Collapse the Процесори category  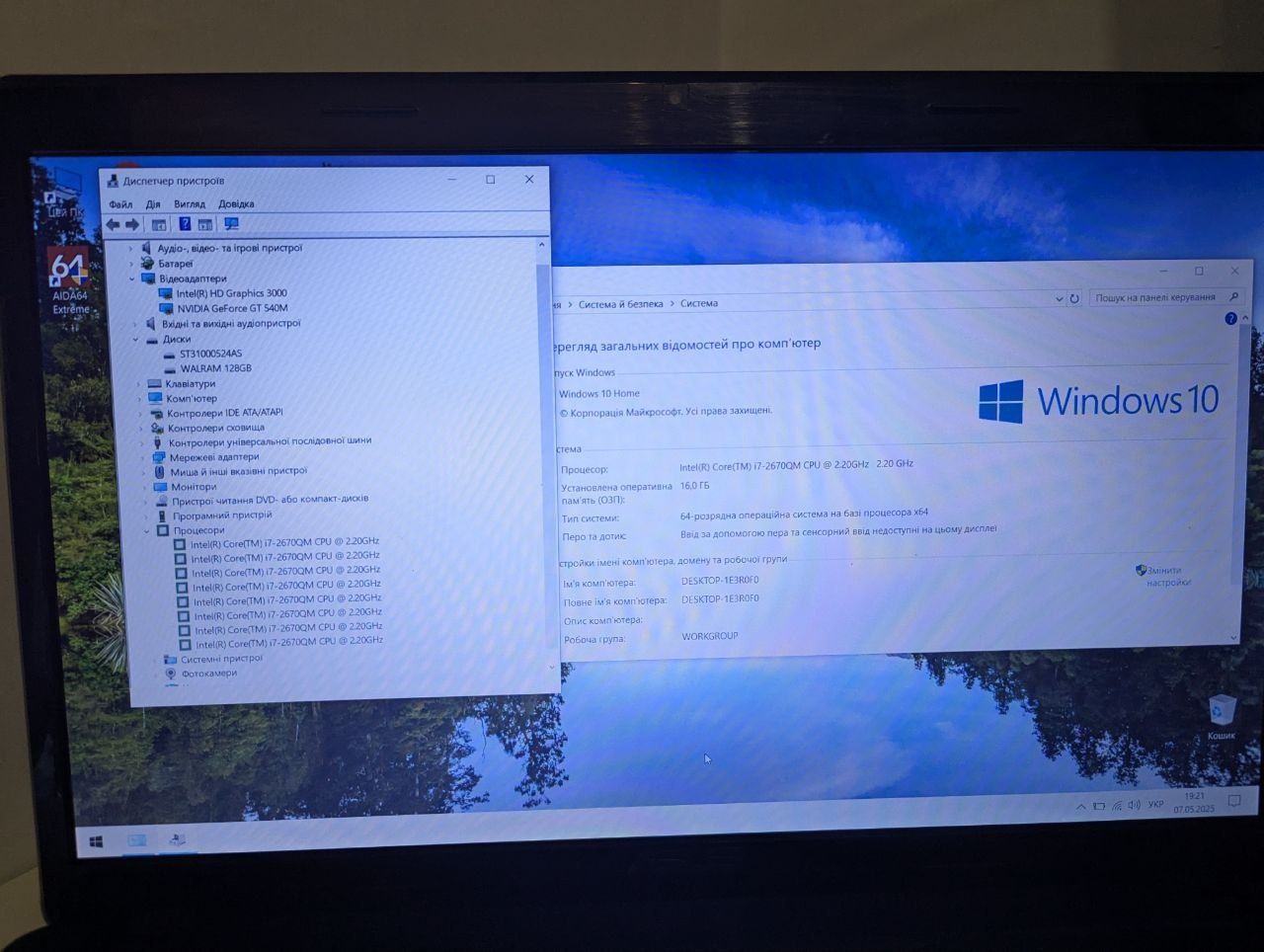pyautogui.click(x=147, y=531)
